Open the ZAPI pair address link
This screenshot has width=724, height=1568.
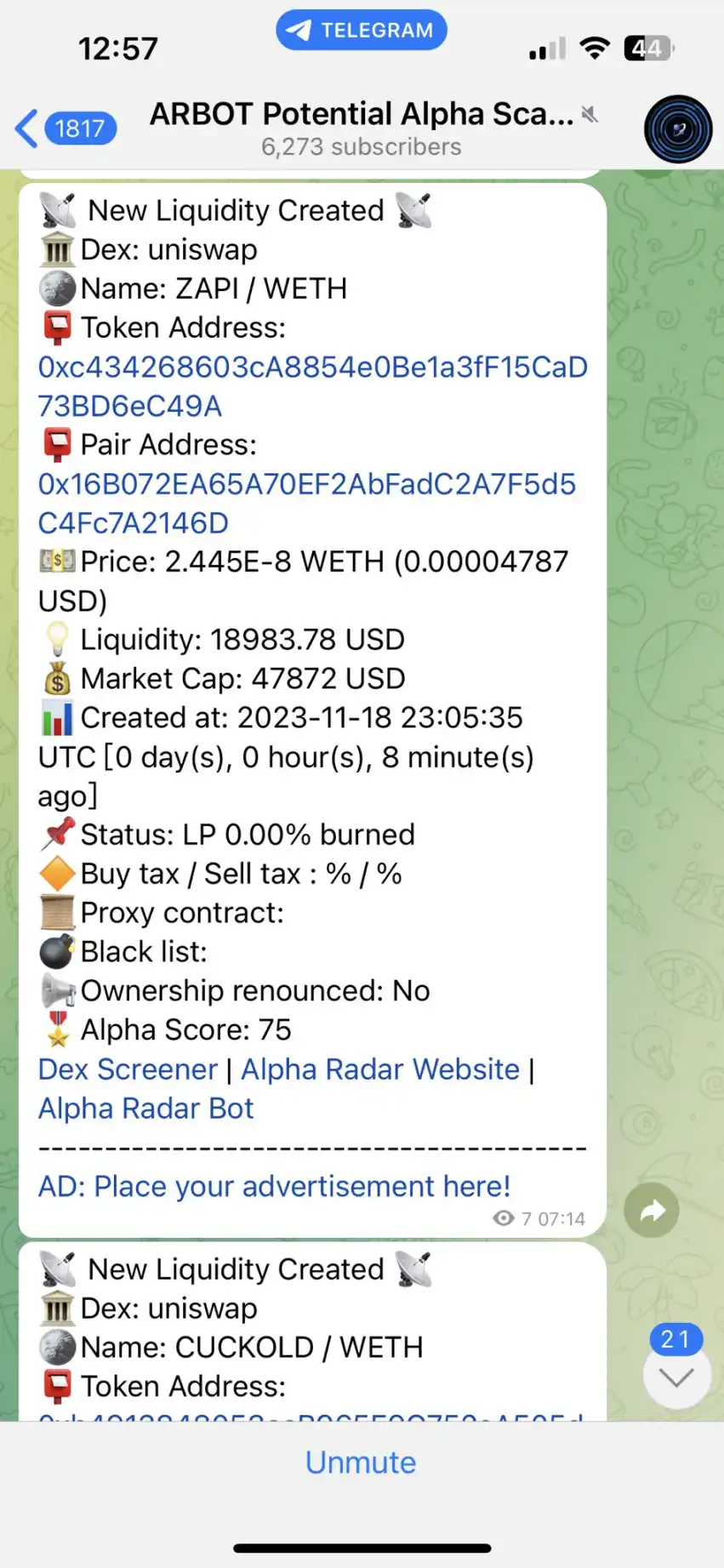[306, 503]
